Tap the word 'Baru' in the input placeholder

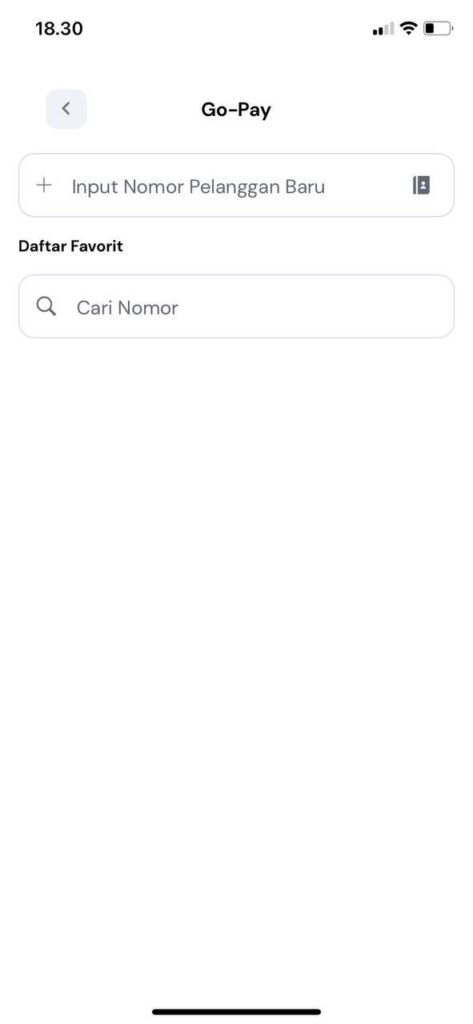(305, 187)
